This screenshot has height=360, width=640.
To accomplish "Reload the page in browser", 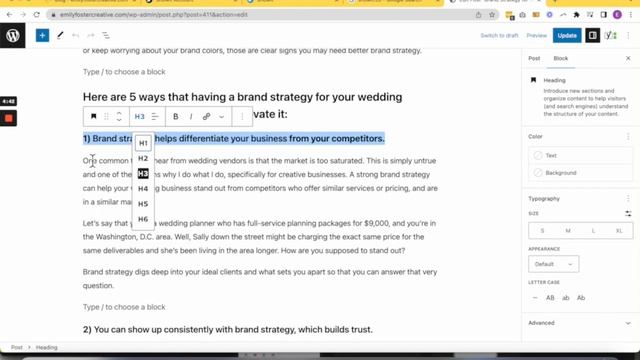I will pyautogui.click(x=37, y=15).
